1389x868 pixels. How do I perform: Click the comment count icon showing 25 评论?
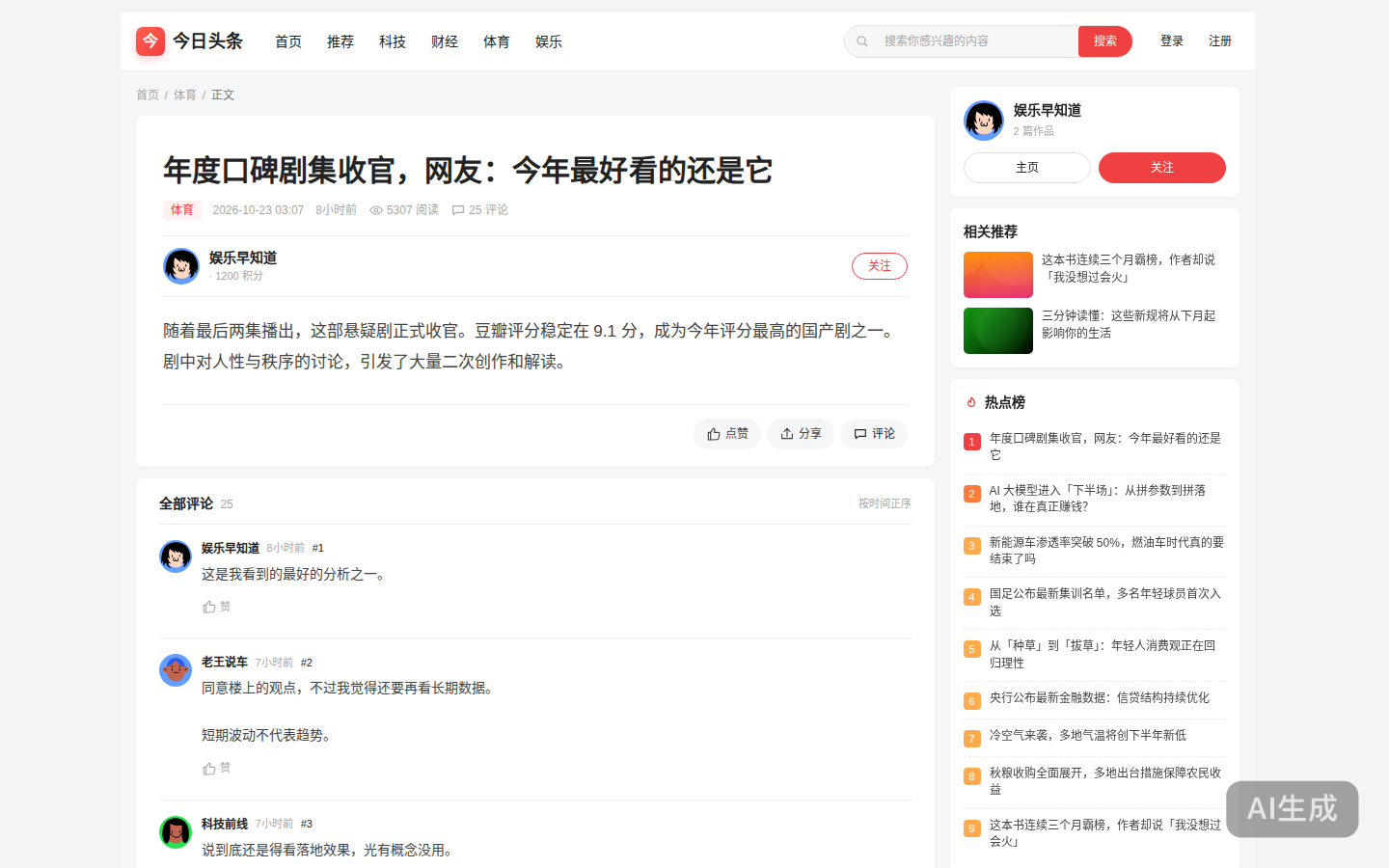coord(458,210)
